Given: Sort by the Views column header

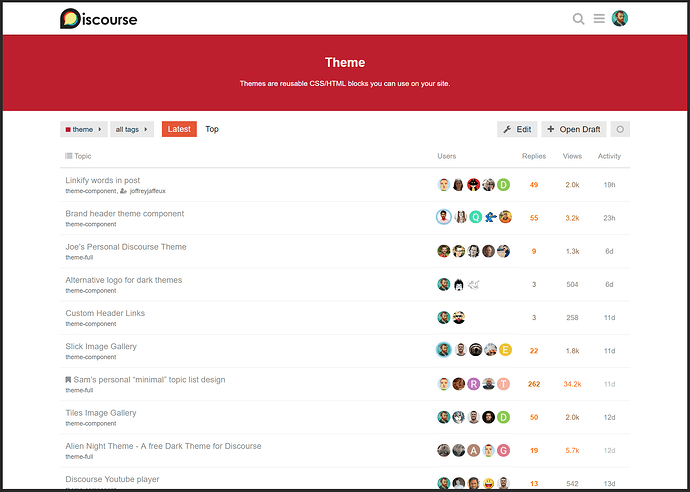Looking at the screenshot, I should pos(572,156).
